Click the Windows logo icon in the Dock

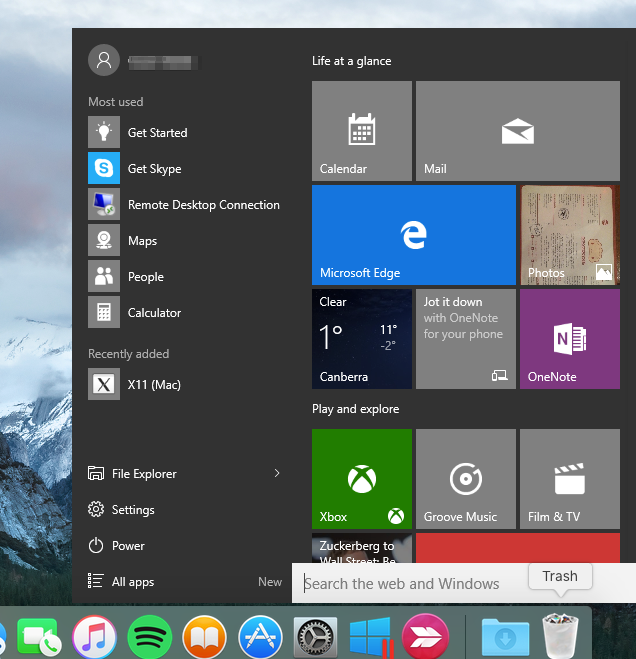370,636
